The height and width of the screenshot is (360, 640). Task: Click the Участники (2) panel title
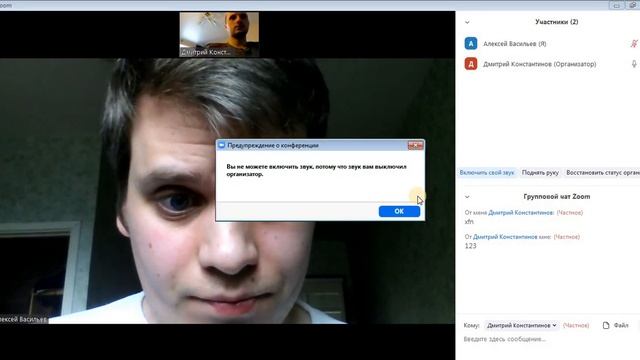tap(557, 22)
